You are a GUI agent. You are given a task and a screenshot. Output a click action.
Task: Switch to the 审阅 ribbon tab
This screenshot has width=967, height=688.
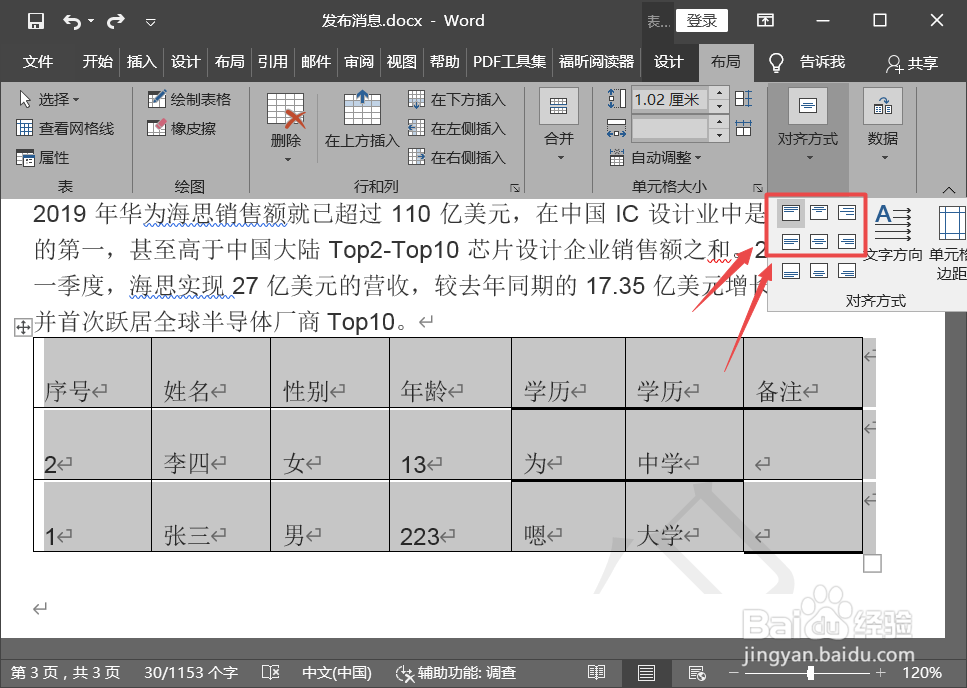coord(359,62)
